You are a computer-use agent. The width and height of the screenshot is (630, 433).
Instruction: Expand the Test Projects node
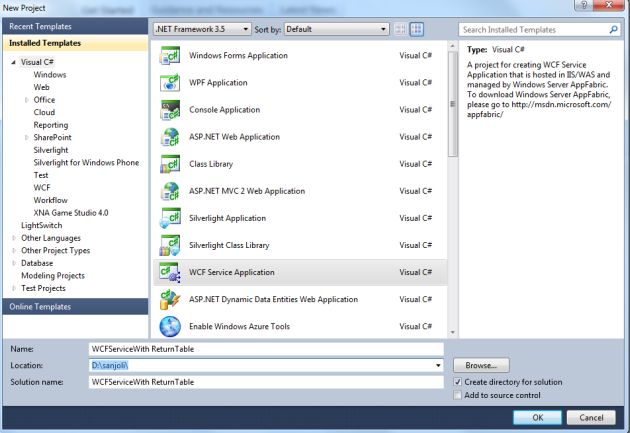14,288
